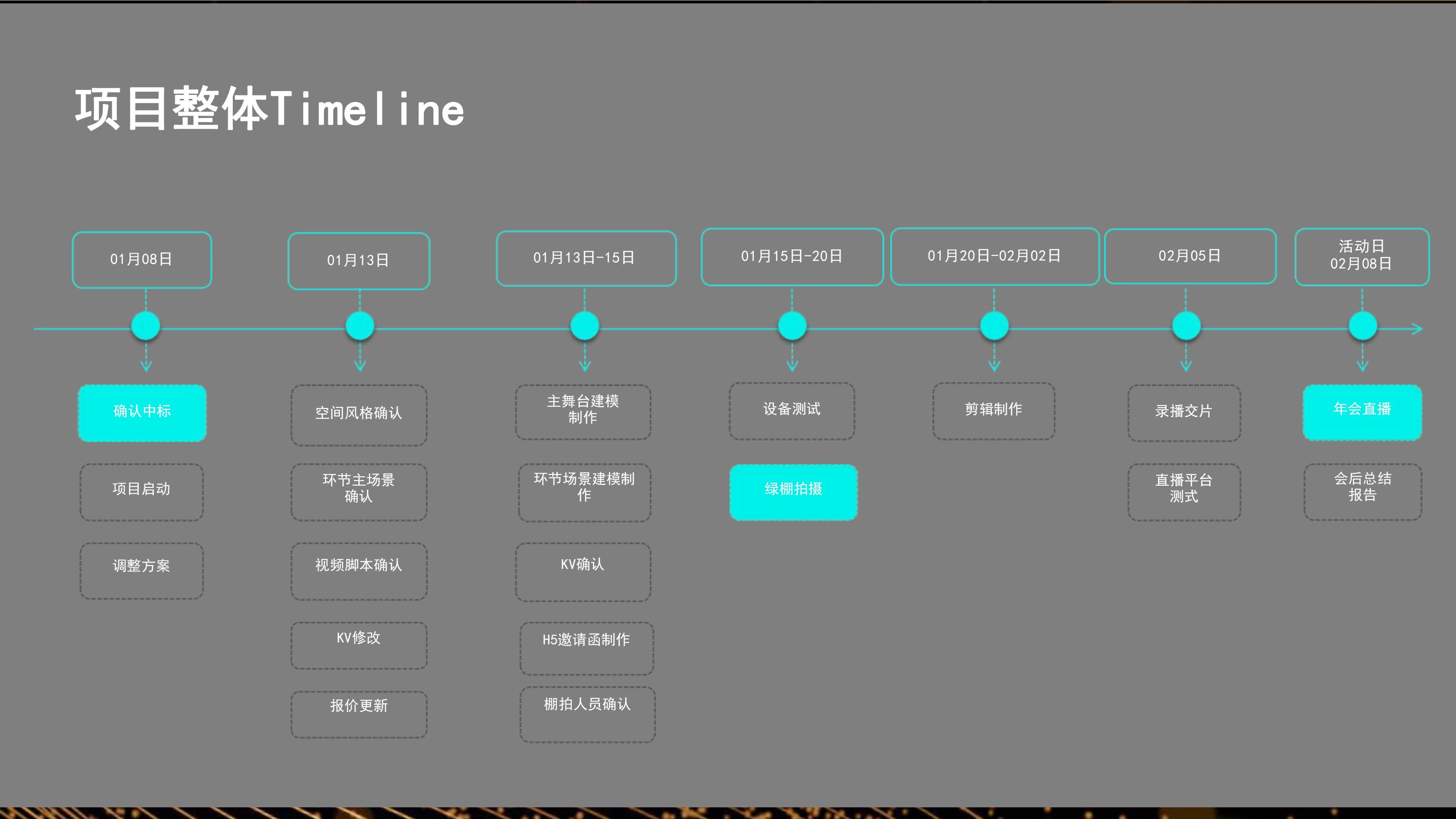Click the timeline dot under 01月15日-20日
The width and height of the screenshot is (1456, 819).
click(x=792, y=326)
